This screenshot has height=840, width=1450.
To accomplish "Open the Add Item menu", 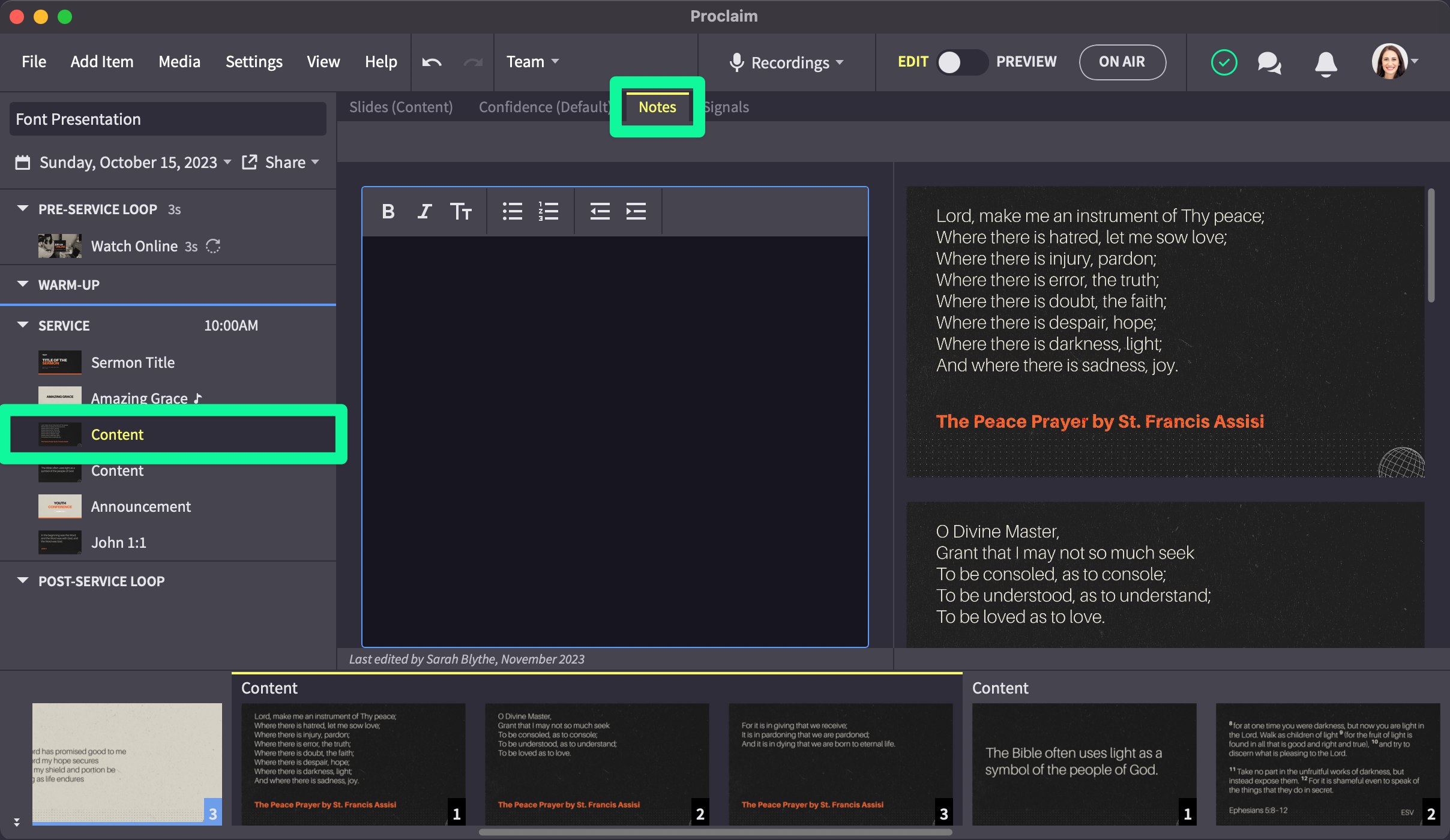I will tap(102, 62).
